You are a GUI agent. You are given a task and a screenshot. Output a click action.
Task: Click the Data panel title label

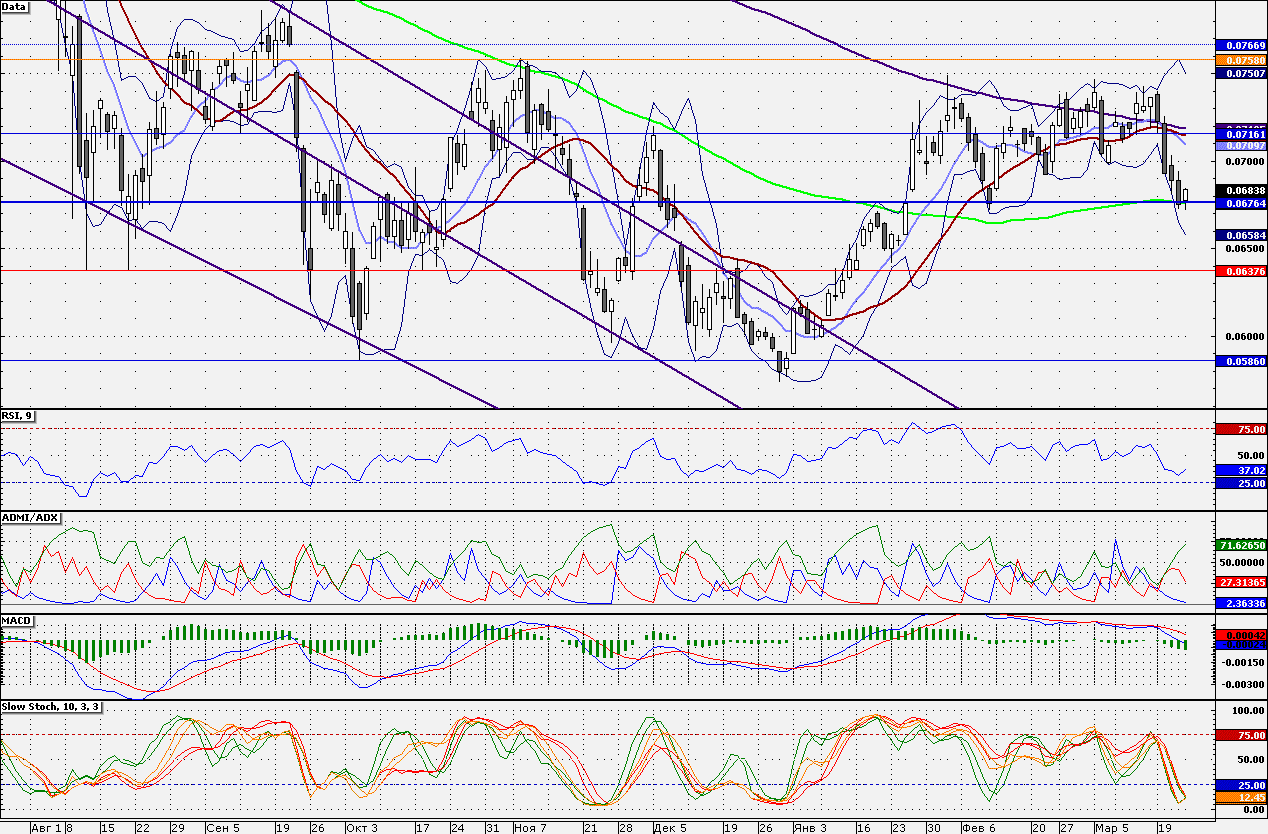(x=15, y=6)
